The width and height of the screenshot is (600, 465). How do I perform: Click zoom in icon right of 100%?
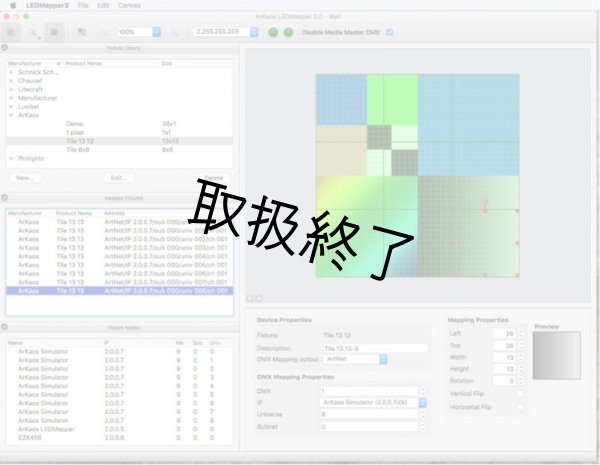pyautogui.click(x=174, y=33)
